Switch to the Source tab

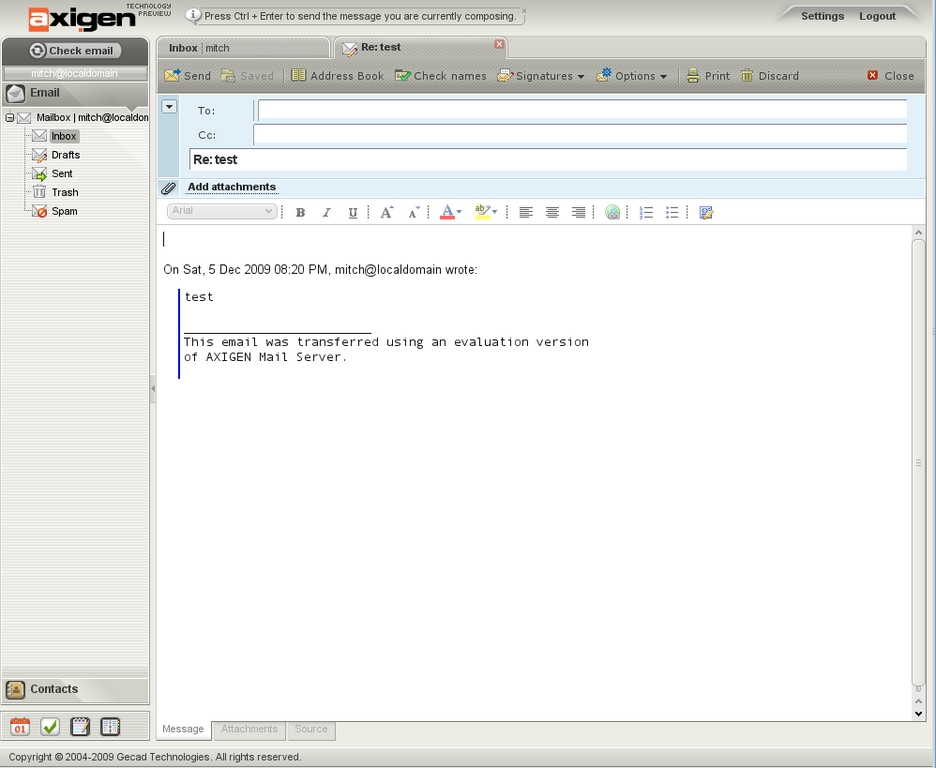point(311,729)
